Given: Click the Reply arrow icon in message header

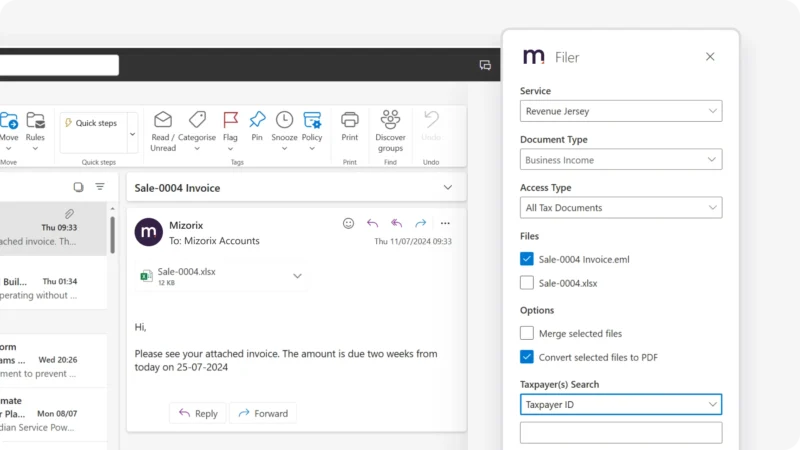Looking at the screenshot, I should point(372,223).
